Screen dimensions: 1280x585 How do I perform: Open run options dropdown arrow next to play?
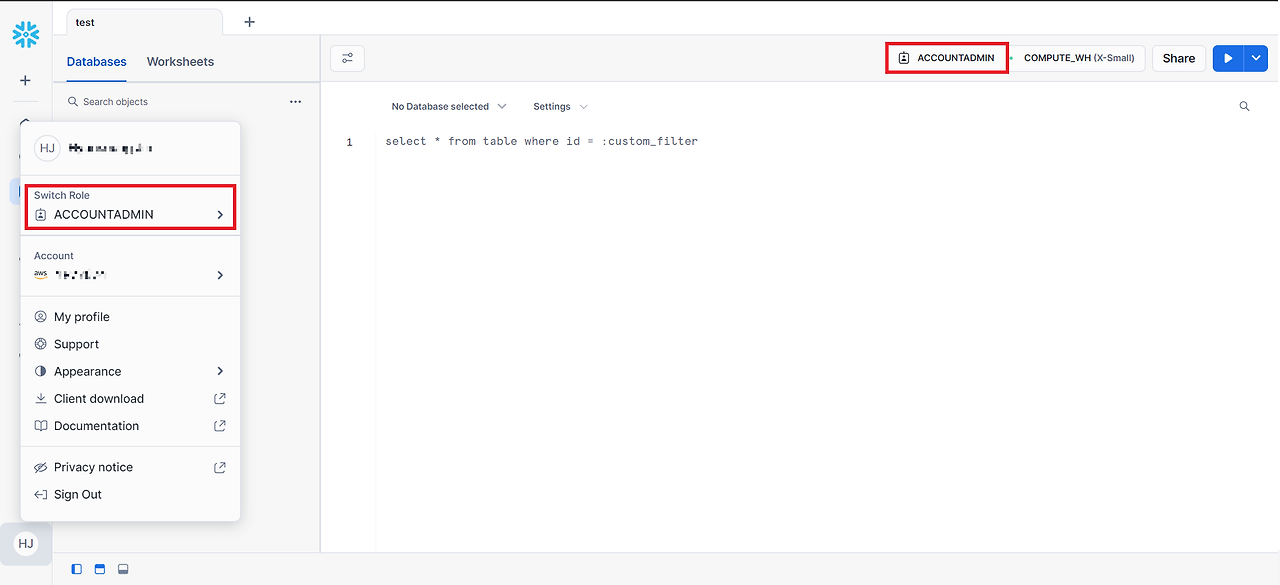pyautogui.click(x=1256, y=58)
